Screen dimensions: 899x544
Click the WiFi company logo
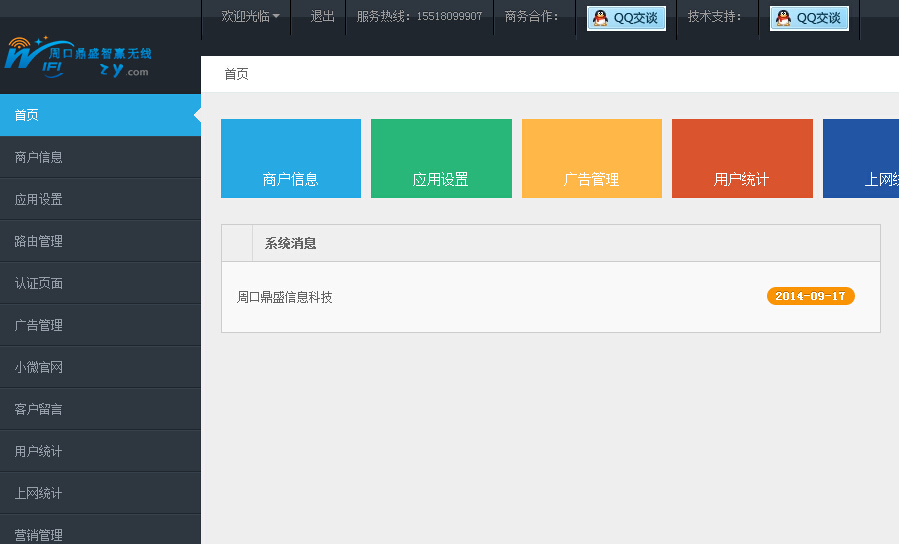pyautogui.click(x=78, y=57)
